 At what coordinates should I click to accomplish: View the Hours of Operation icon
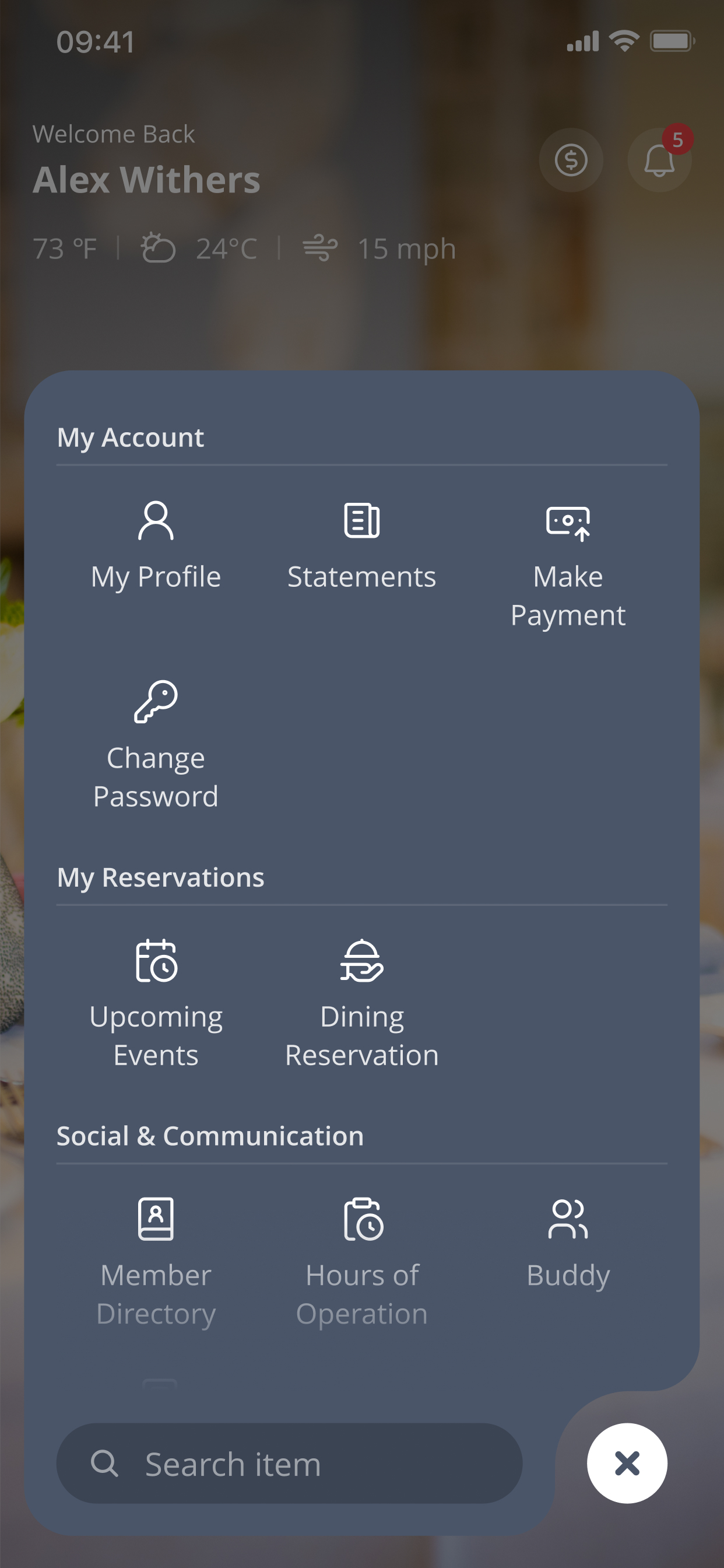363,1219
